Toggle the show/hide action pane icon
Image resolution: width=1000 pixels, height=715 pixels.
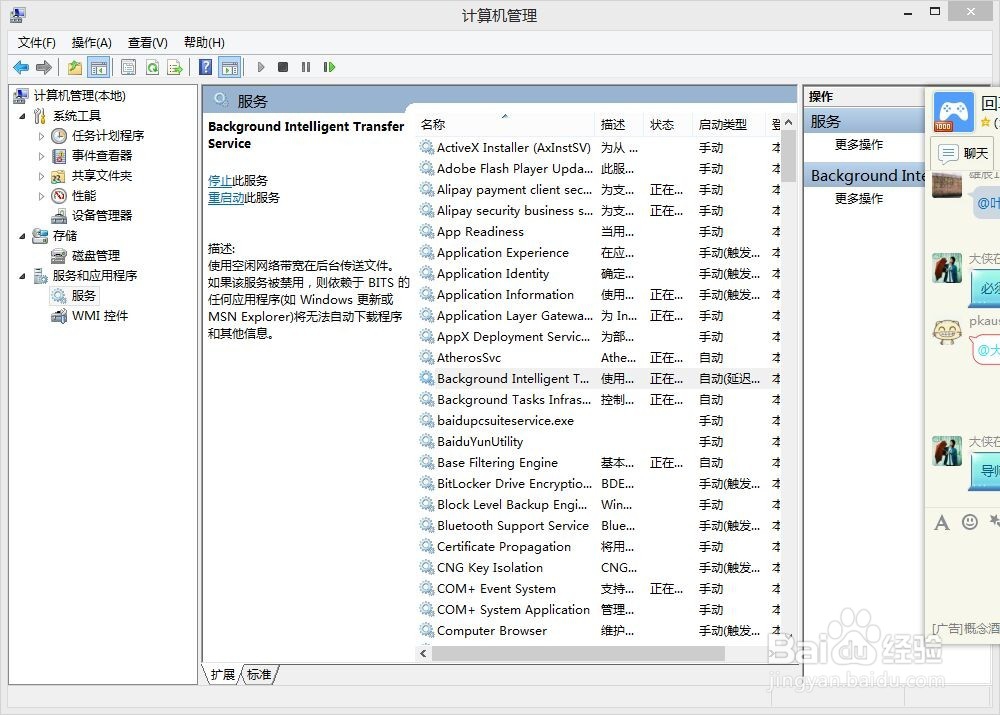coord(230,67)
